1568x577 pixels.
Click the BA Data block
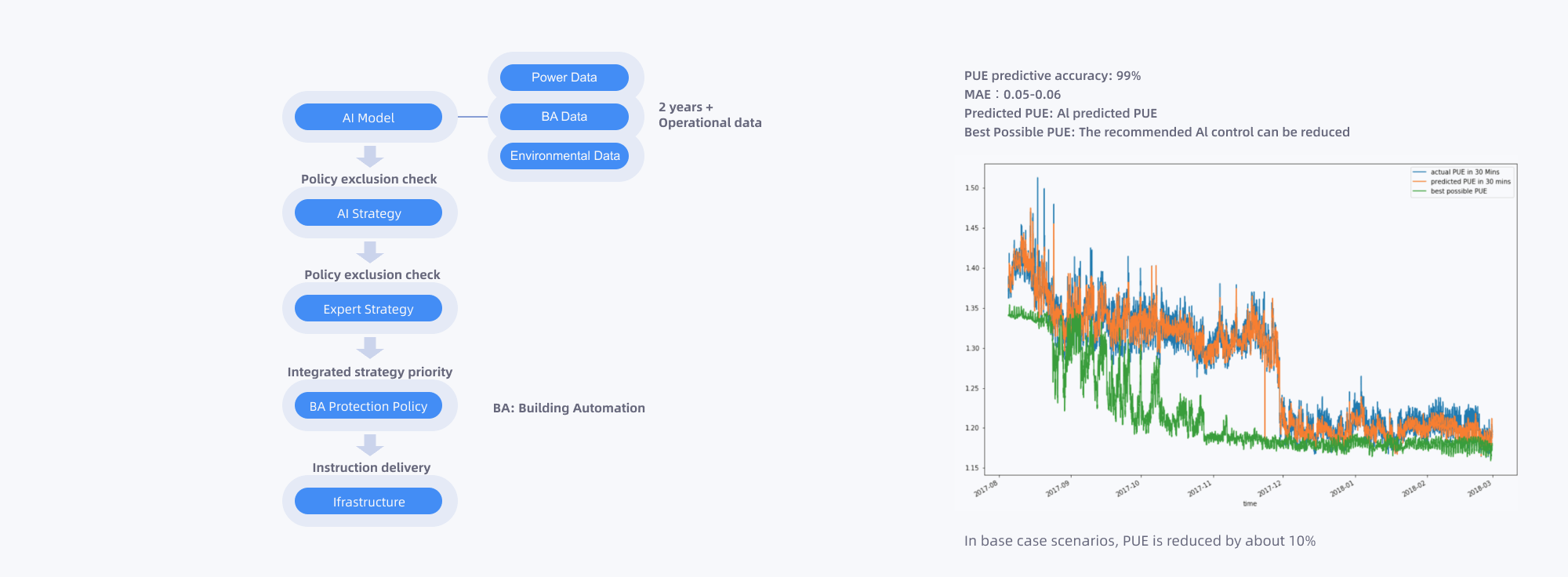pos(564,117)
